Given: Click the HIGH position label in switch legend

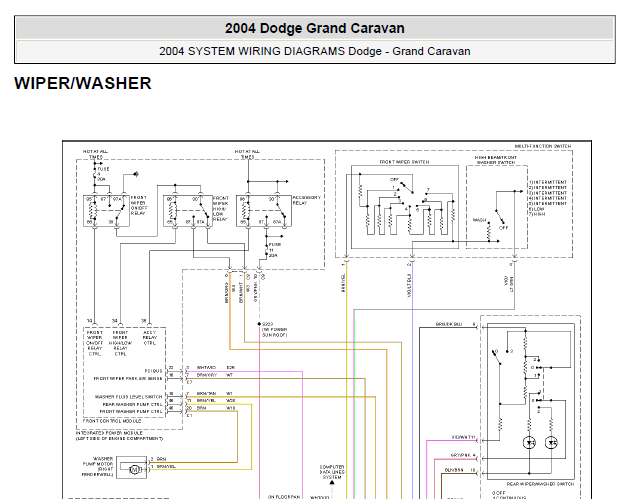Looking at the screenshot, I should (537, 214).
